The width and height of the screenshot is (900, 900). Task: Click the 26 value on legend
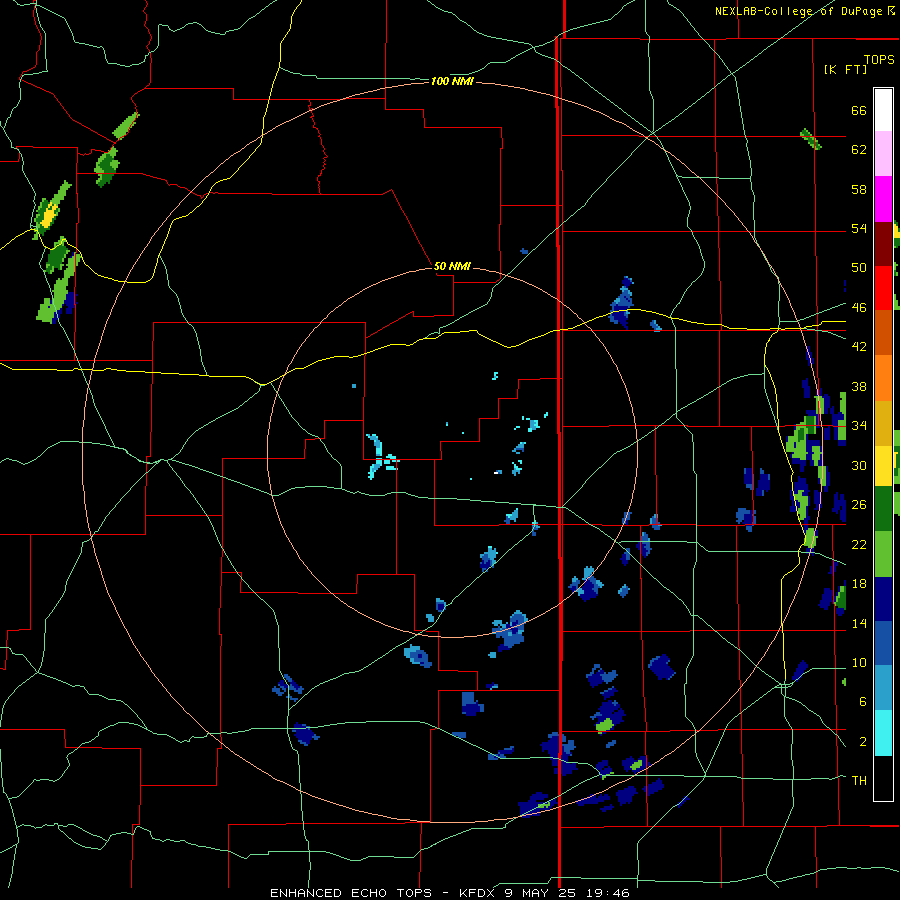[x=859, y=505]
